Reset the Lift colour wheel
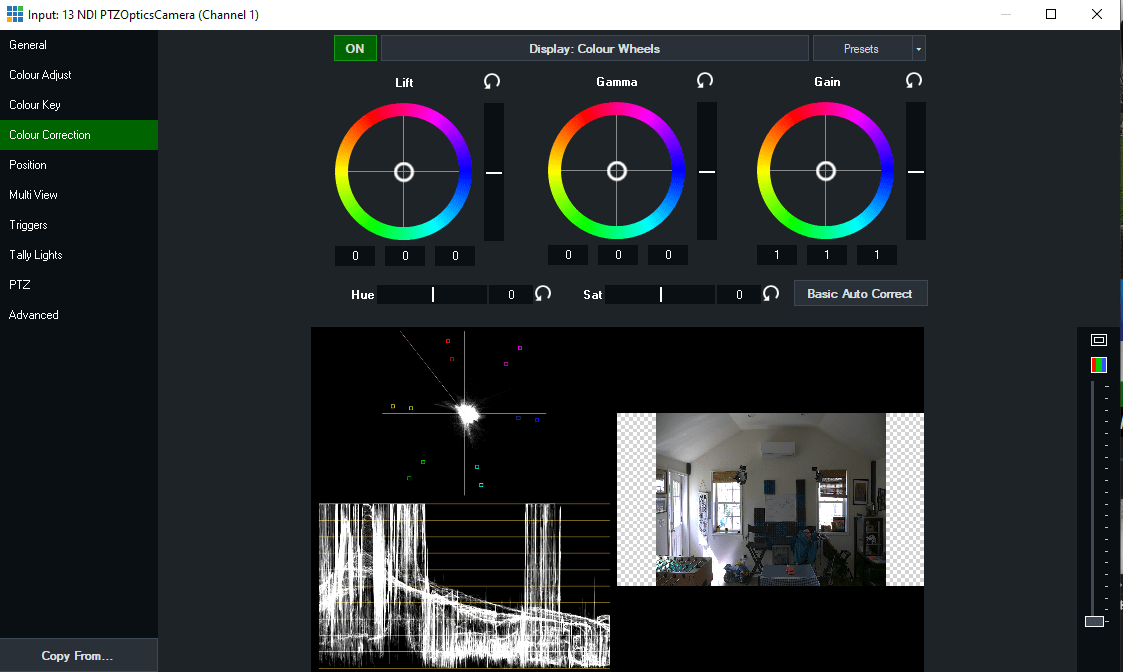This screenshot has height=672, width=1123. click(x=491, y=81)
